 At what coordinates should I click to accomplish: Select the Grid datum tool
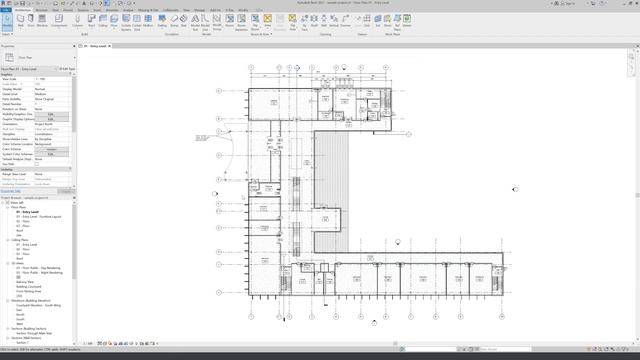click(x=367, y=21)
